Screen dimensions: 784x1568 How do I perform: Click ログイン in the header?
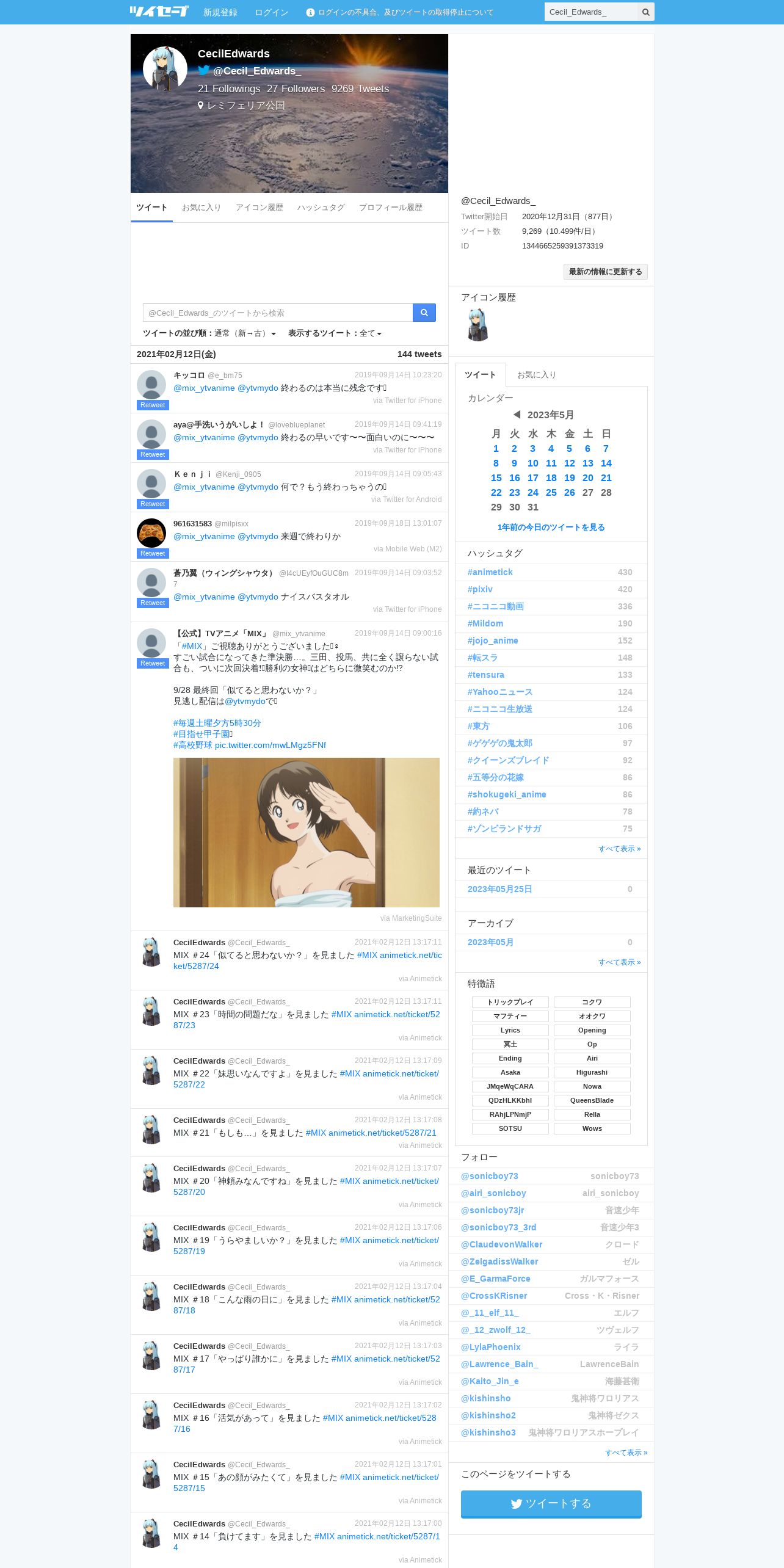click(x=272, y=12)
